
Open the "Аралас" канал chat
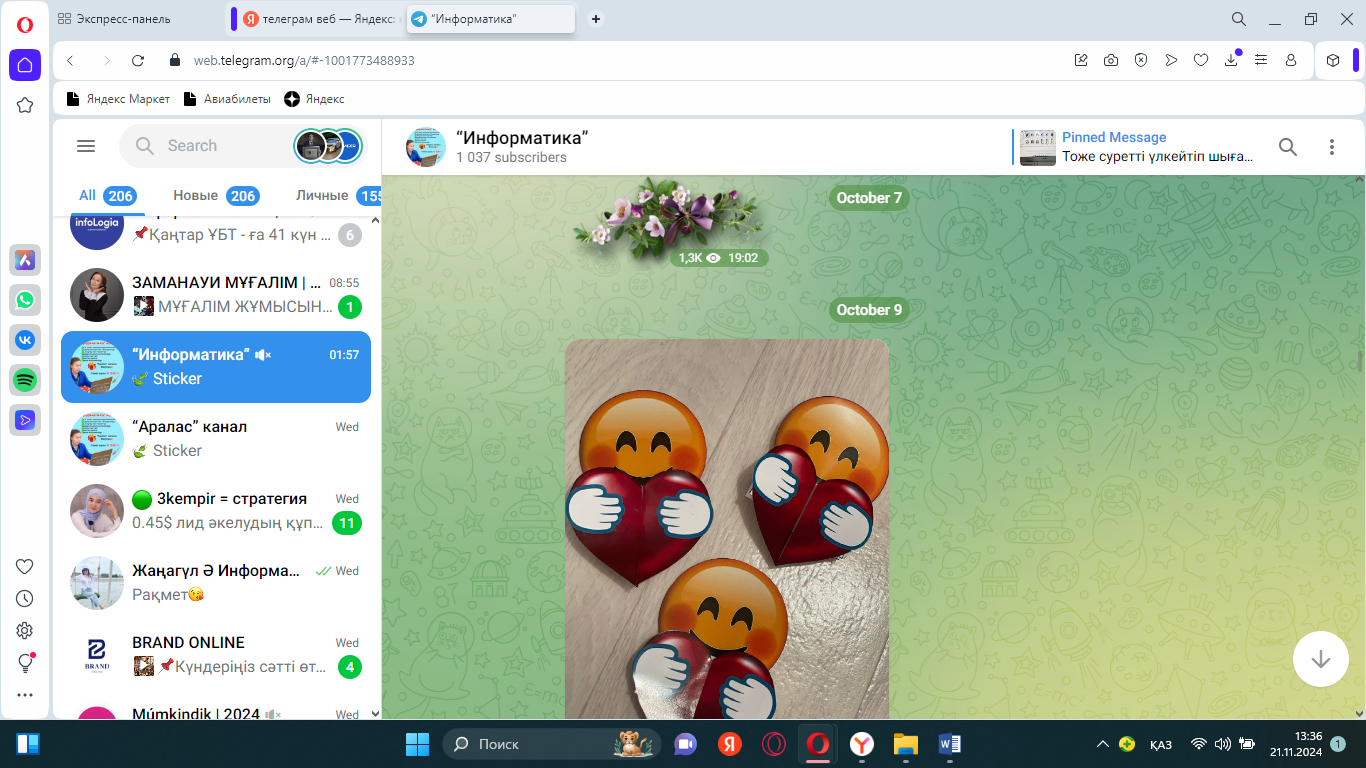216,439
